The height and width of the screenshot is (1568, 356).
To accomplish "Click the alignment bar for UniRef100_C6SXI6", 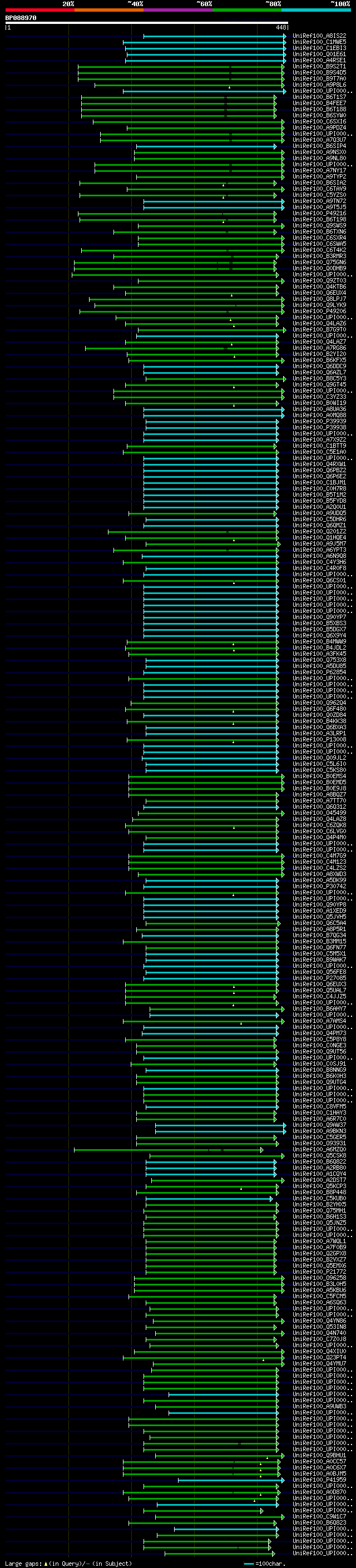I will pyautogui.click(x=189, y=122).
